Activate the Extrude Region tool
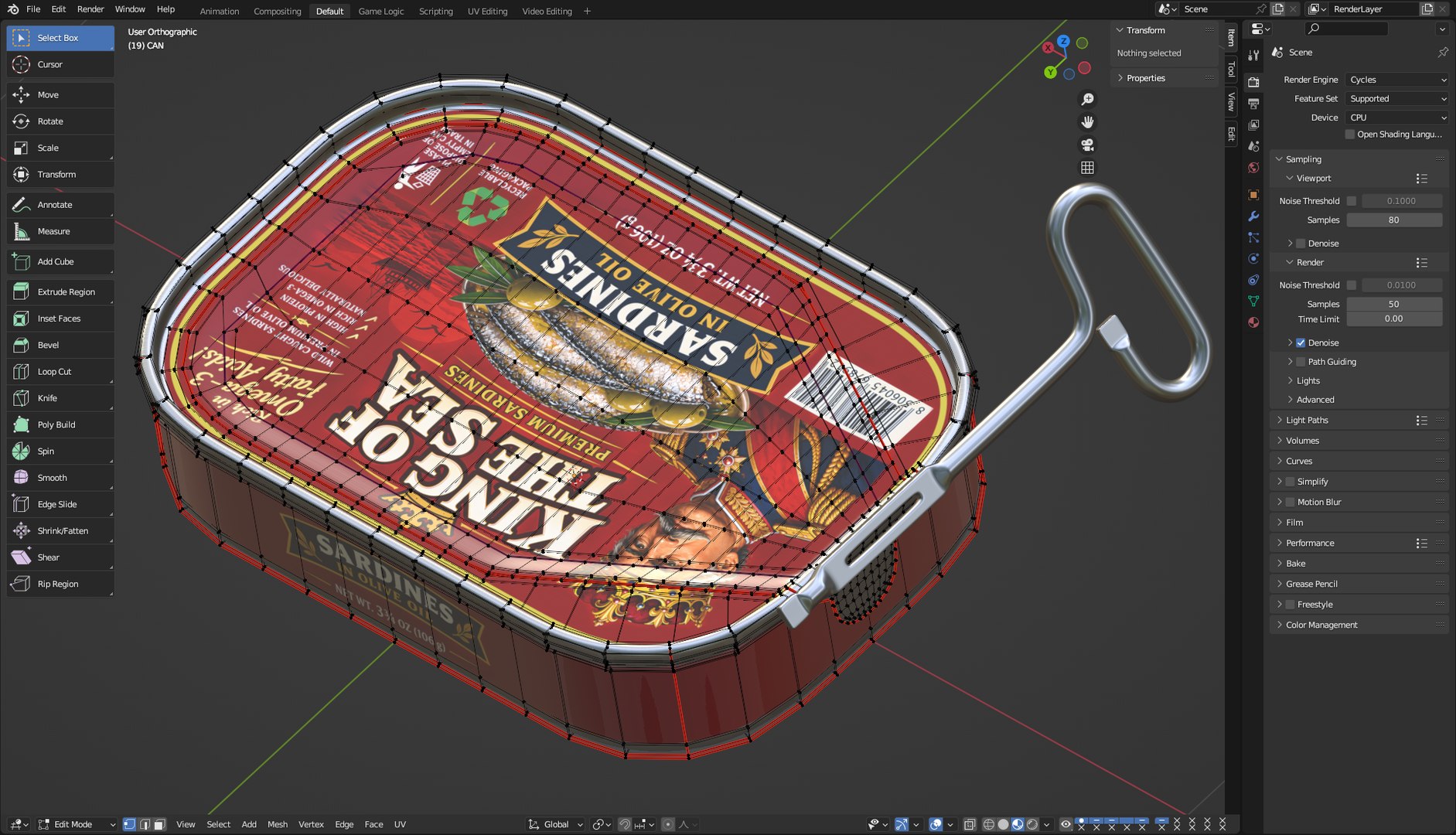The height and width of the screenshot is (835, 1456). [60, 292]
